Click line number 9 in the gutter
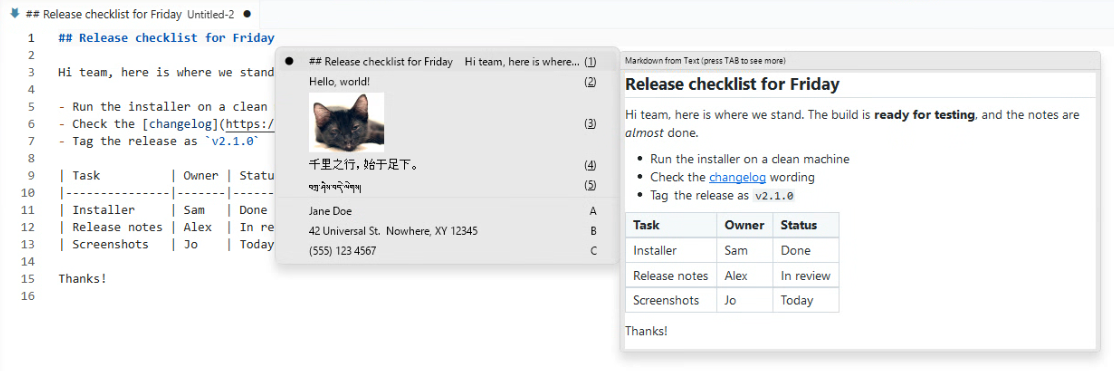Viewport: 1114px width, 371px height. (31, 176)
